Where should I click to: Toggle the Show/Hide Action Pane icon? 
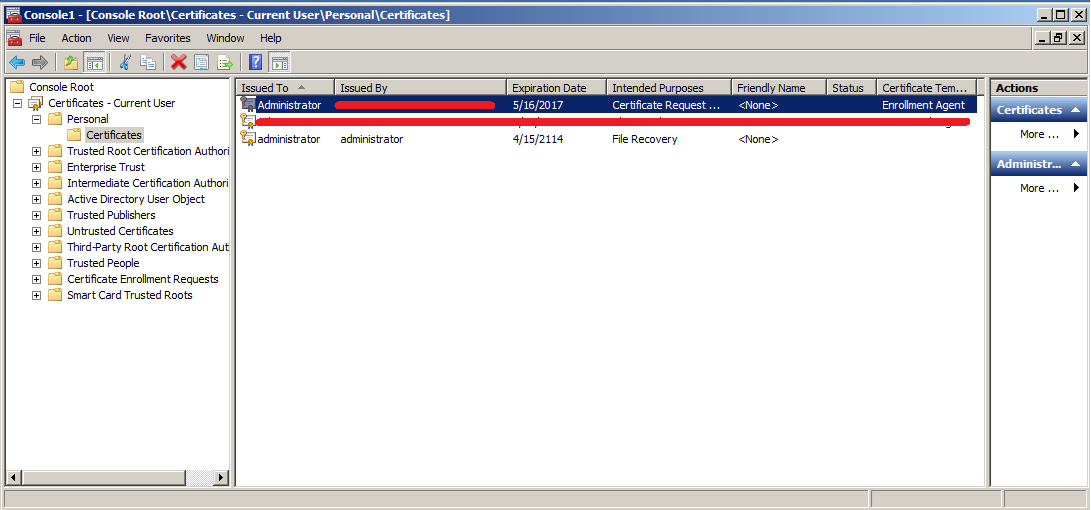[x=279, y=62]
